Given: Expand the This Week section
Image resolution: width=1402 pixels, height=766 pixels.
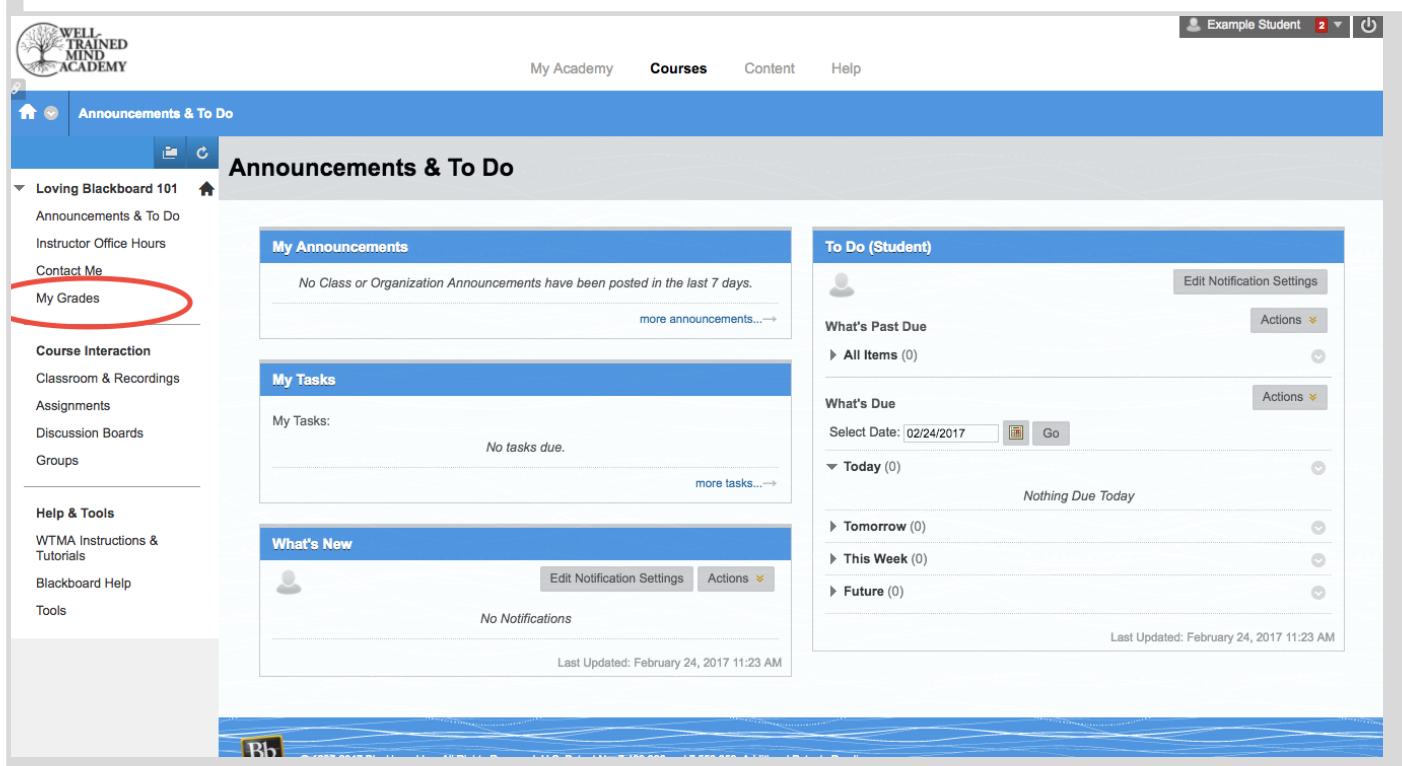Looking at the screenshot, I should (833, 559).
